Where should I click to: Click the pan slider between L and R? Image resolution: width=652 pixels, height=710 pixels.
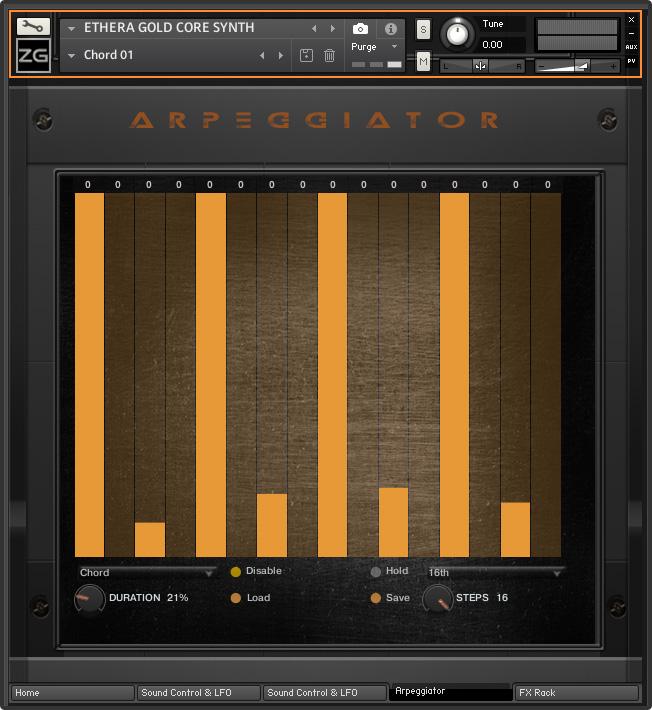coord(482,66)
